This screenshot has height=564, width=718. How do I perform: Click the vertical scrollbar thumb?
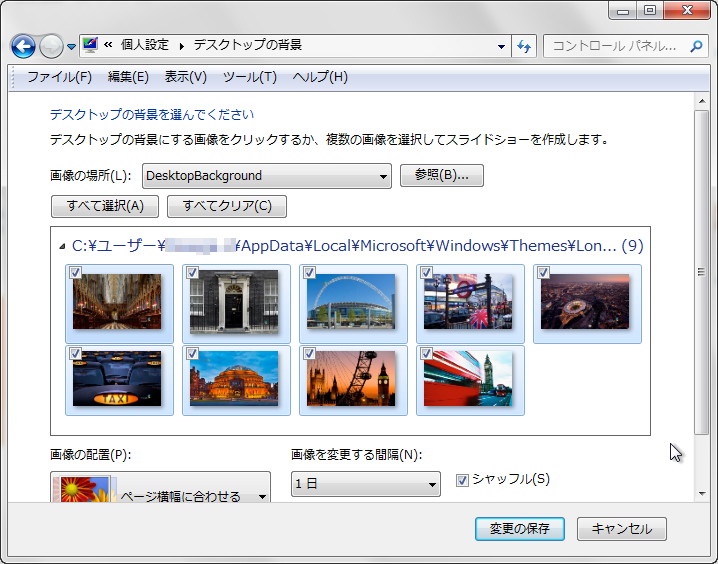pyautogui.click(x=702, y=272)
